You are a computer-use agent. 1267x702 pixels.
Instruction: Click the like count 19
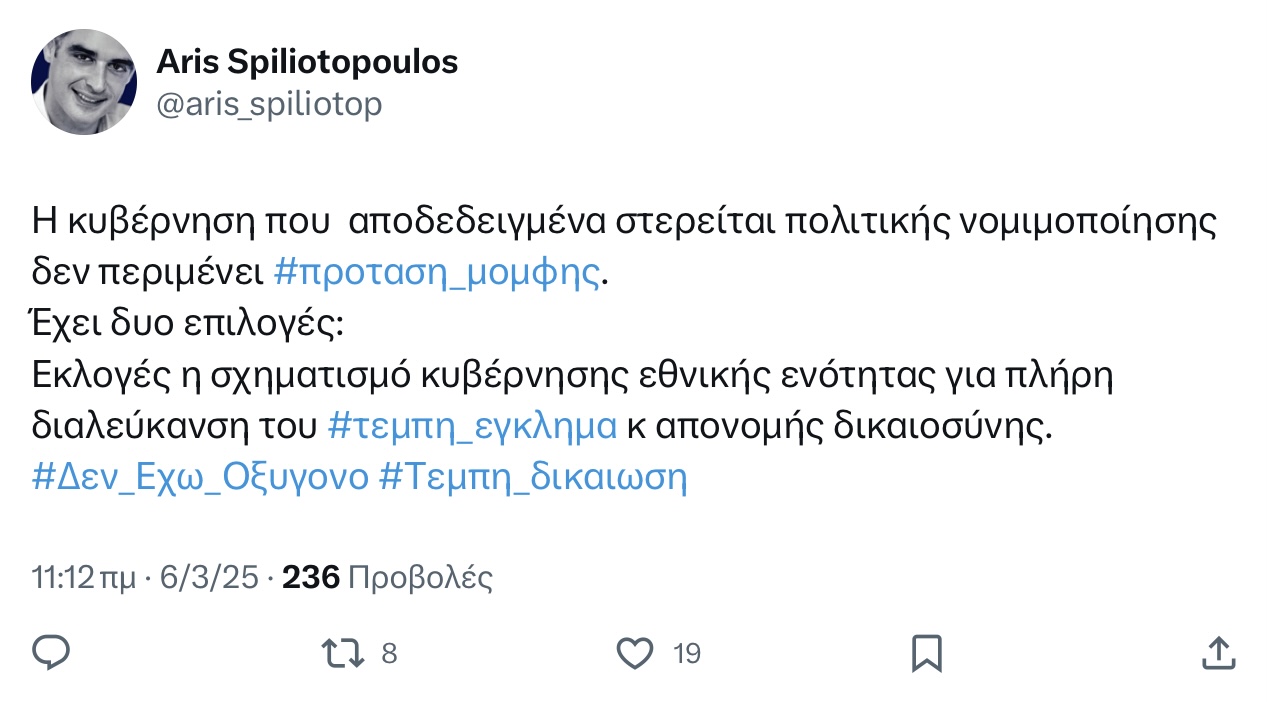click(x=686, y=654)
